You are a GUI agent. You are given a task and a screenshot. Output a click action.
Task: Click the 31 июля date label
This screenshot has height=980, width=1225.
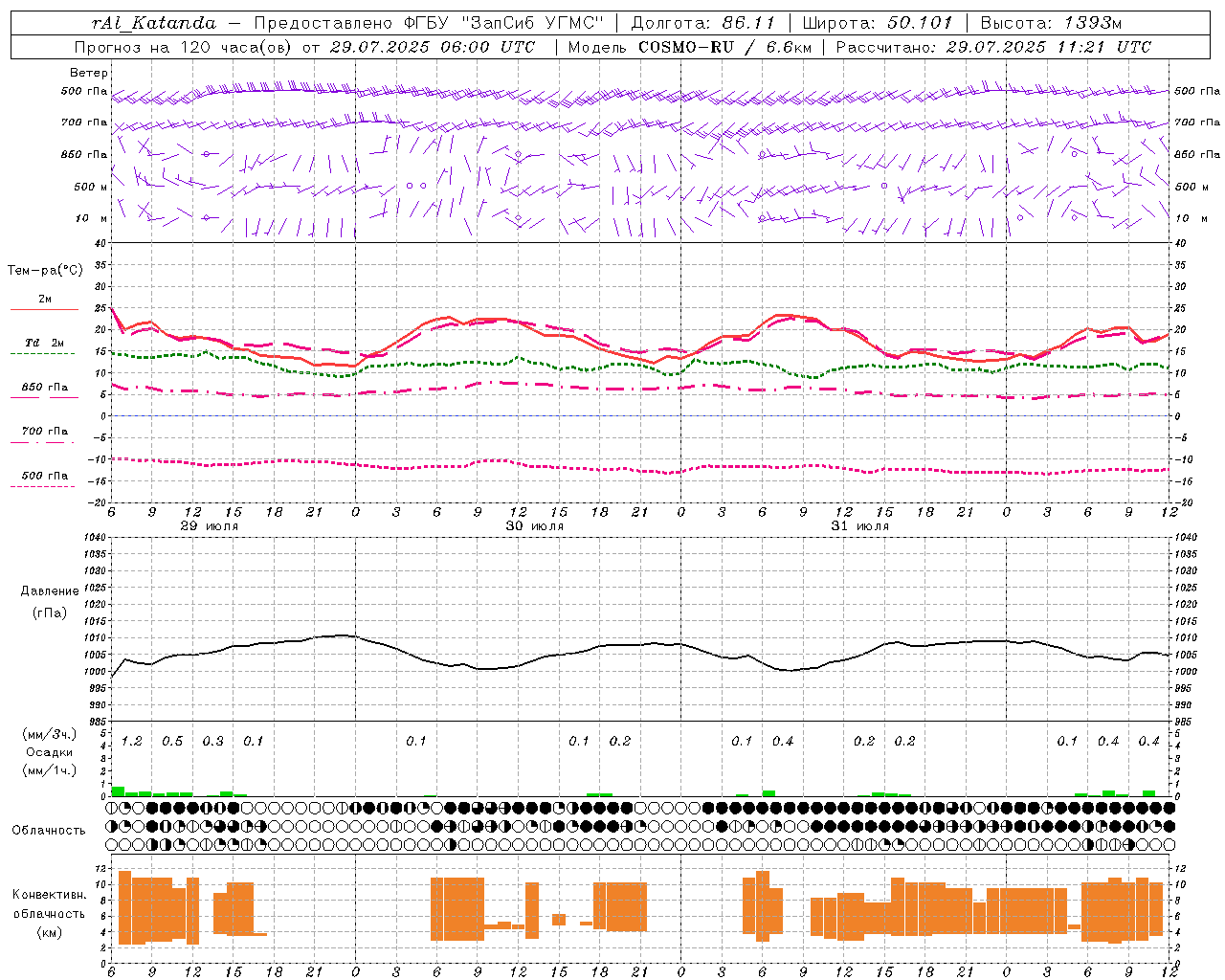860,526
